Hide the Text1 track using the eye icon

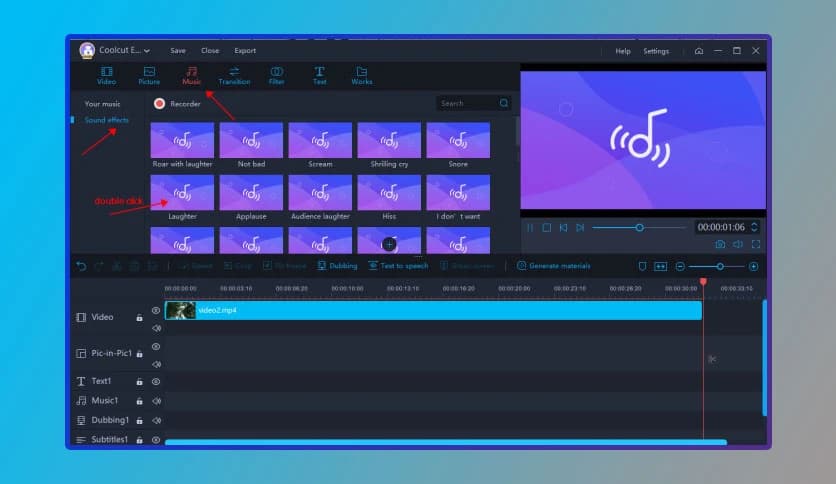(x=156, y=381)
